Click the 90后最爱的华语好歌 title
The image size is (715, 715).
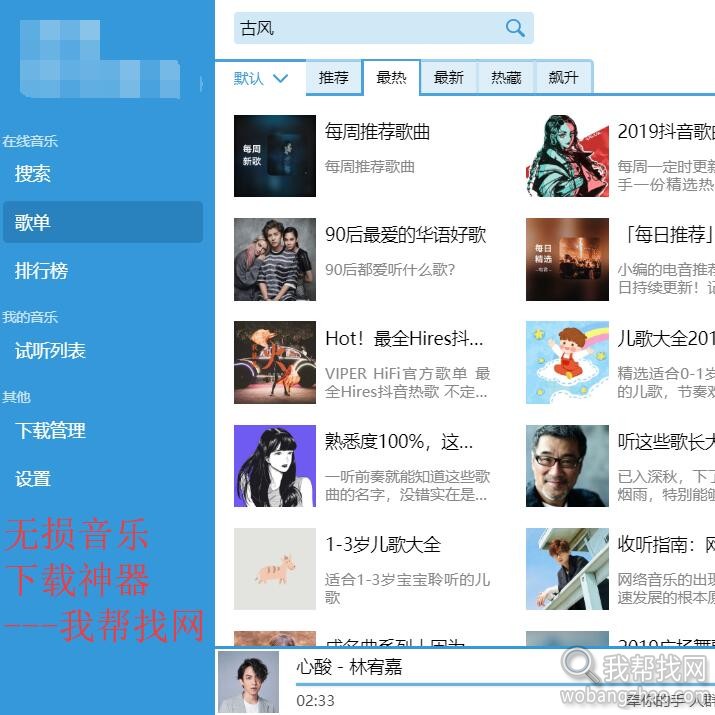(x=405, y=235)
